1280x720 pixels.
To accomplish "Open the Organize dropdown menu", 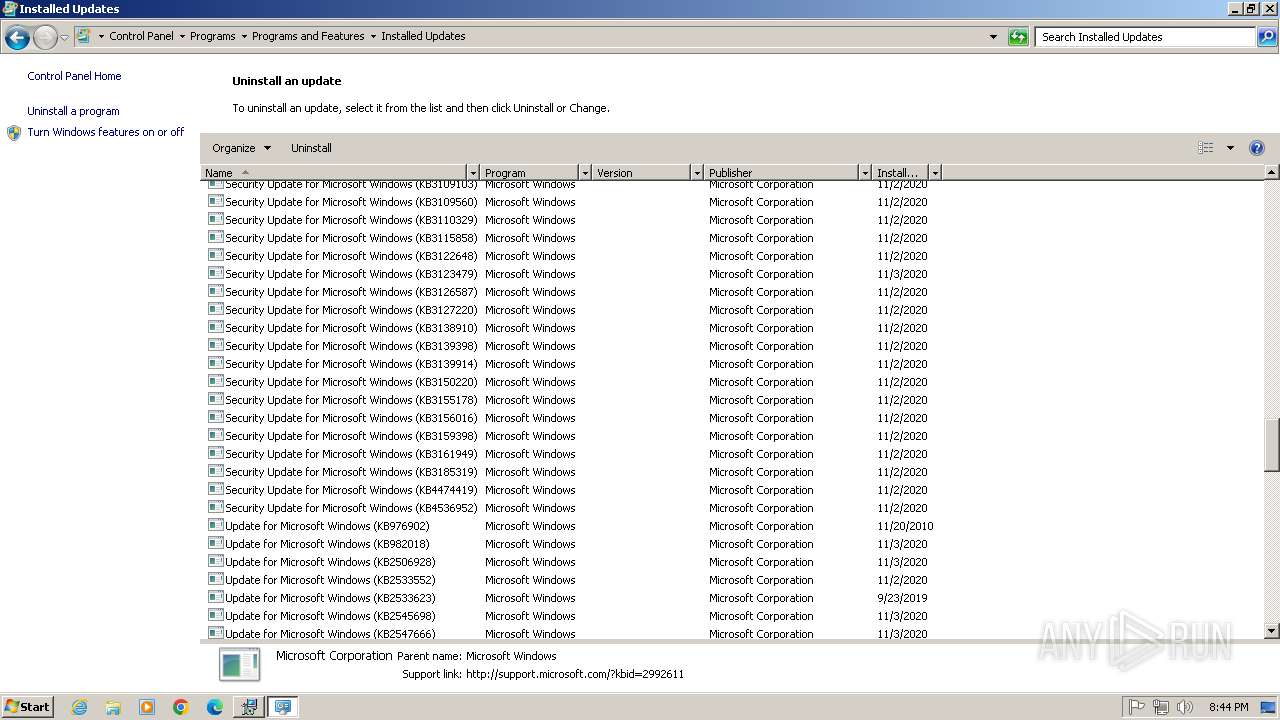I will coord(241,148).
